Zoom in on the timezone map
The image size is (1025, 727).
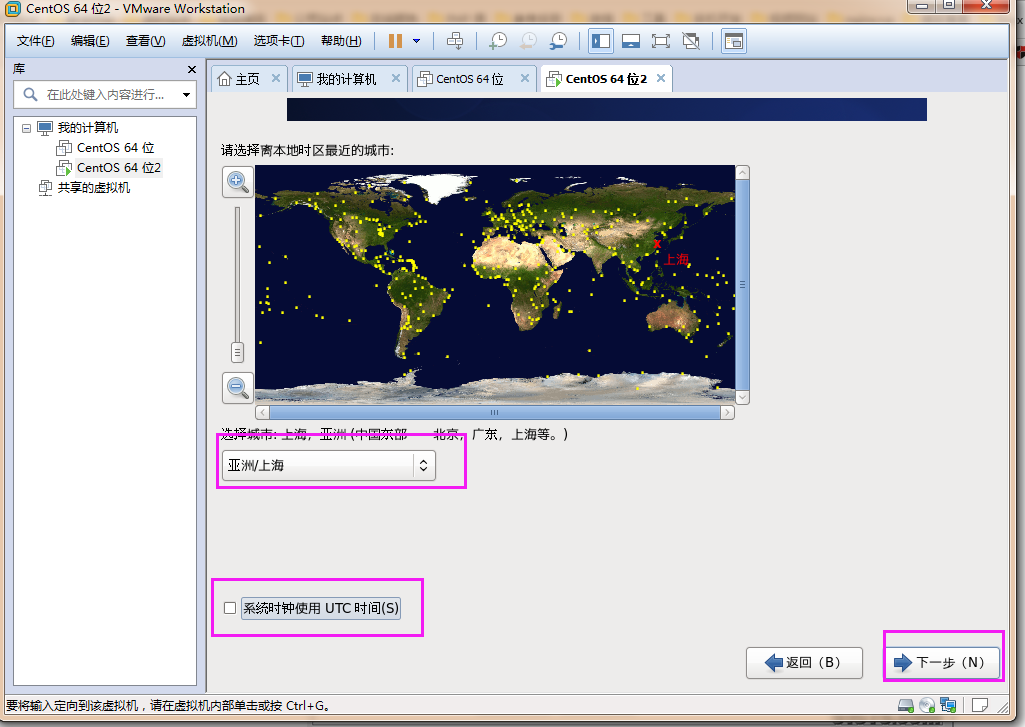(238, 181)
